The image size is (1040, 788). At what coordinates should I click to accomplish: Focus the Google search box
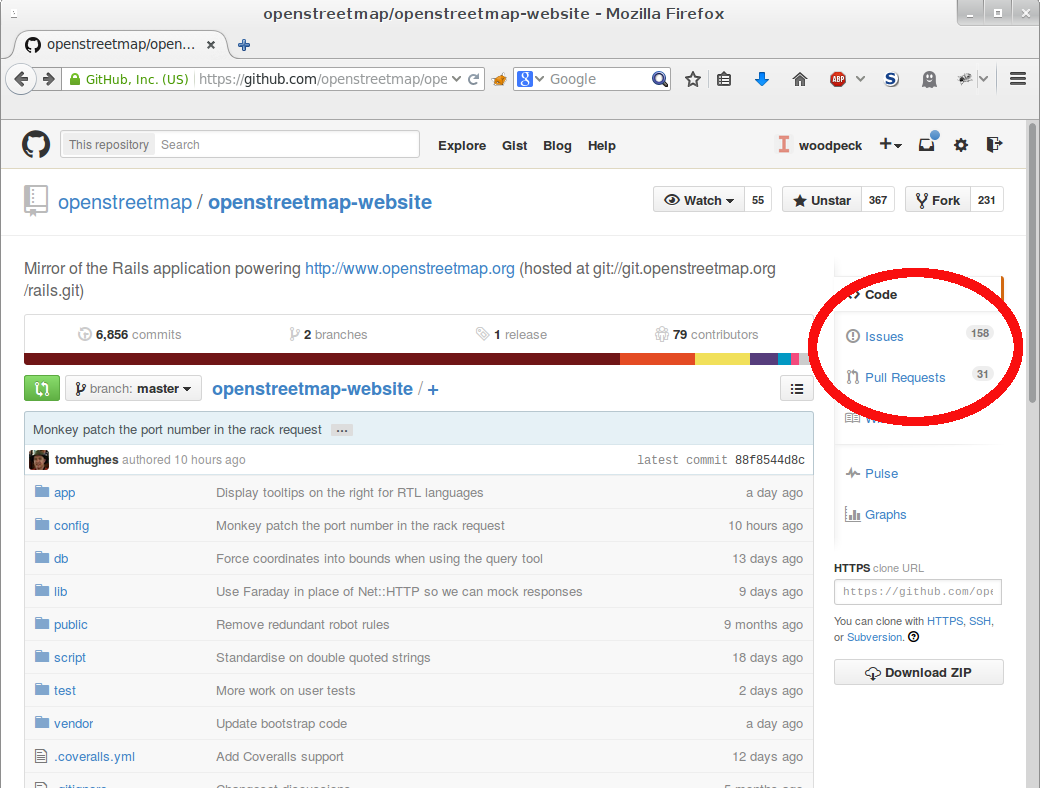(598, 80)
